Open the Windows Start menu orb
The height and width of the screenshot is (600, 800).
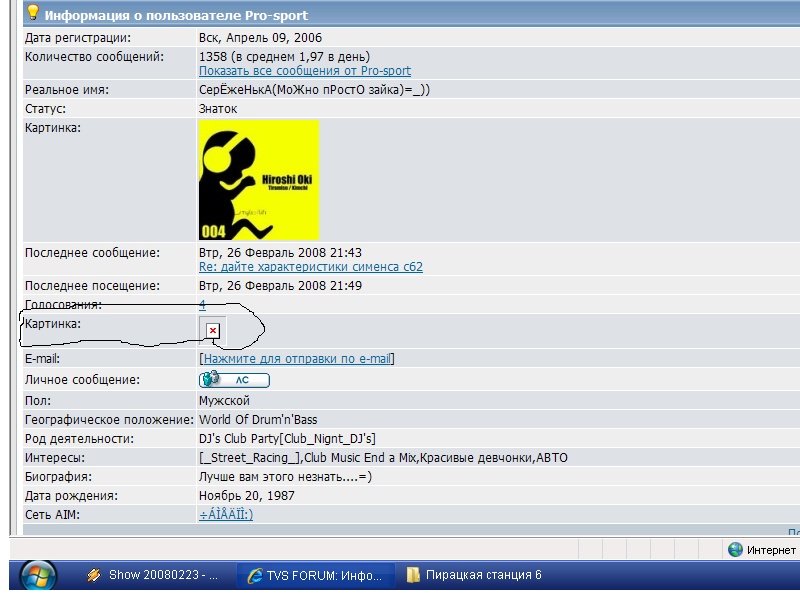coord(38,575)
